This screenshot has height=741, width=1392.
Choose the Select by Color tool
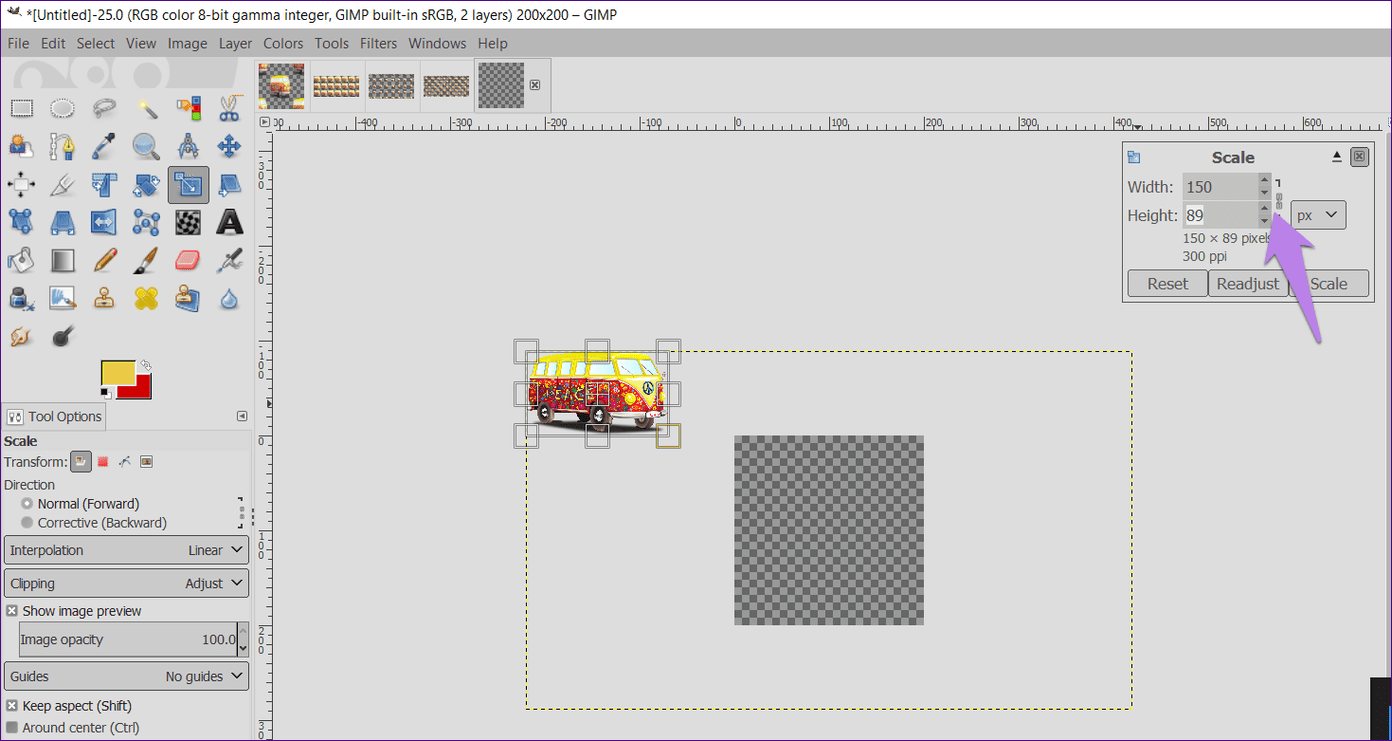188,108
